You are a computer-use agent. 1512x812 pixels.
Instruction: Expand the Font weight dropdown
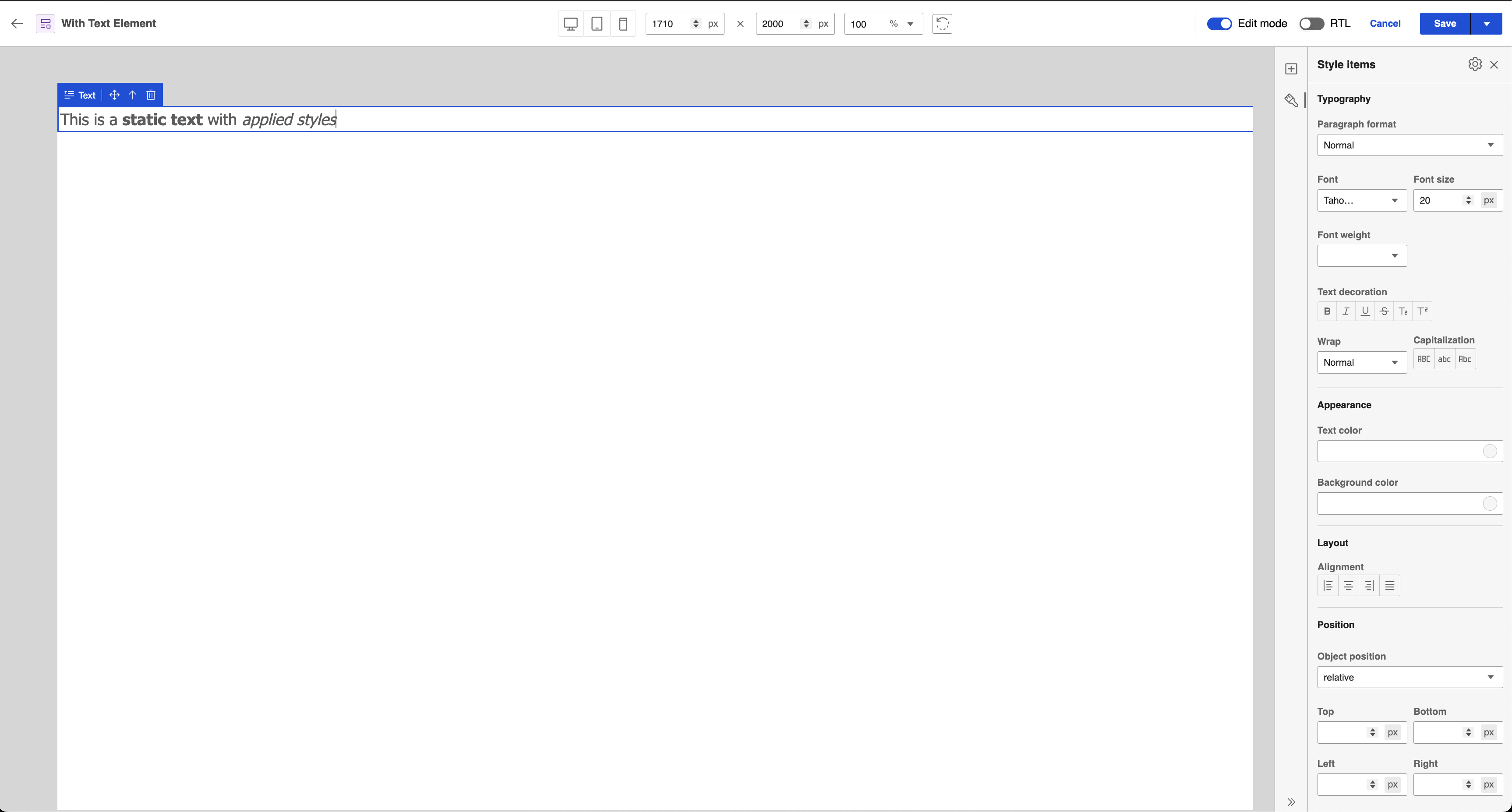coord(1361,256)
